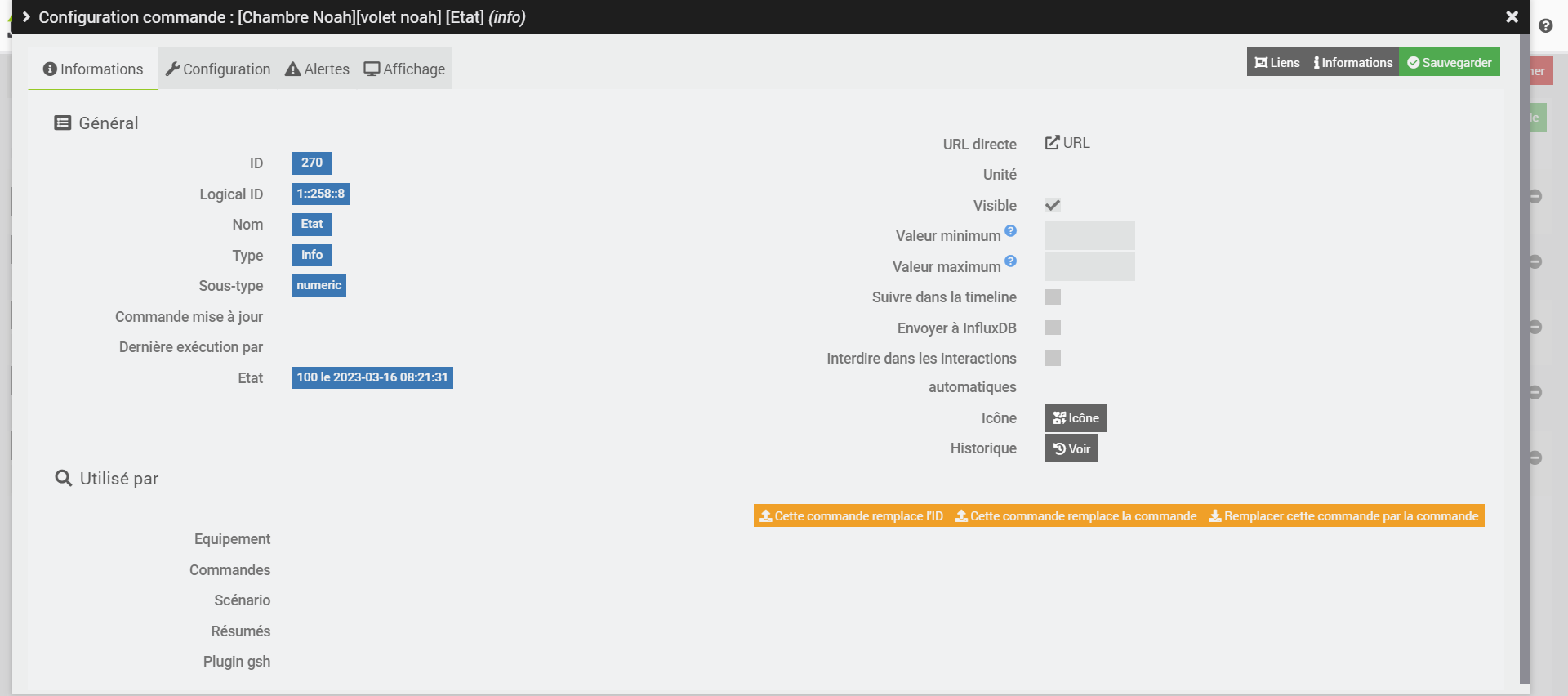
Task: Click the help icon beside Valeur minimum
Action: click(x=1010, y=231)
